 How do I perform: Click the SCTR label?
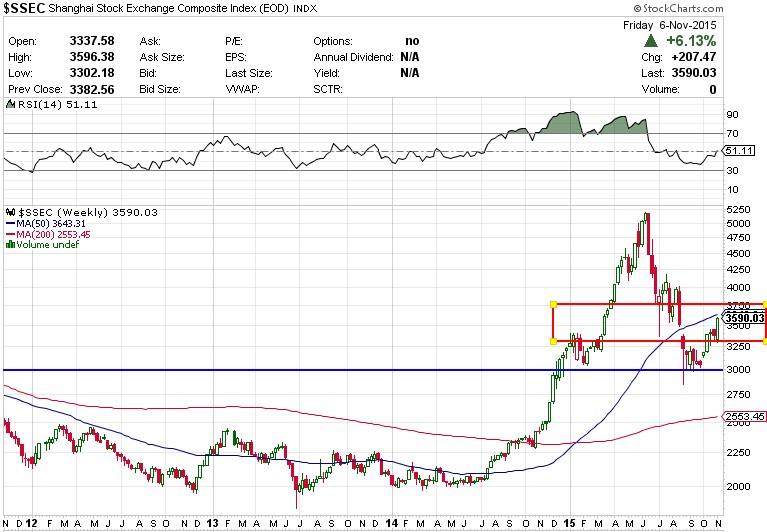click(328, 89)
